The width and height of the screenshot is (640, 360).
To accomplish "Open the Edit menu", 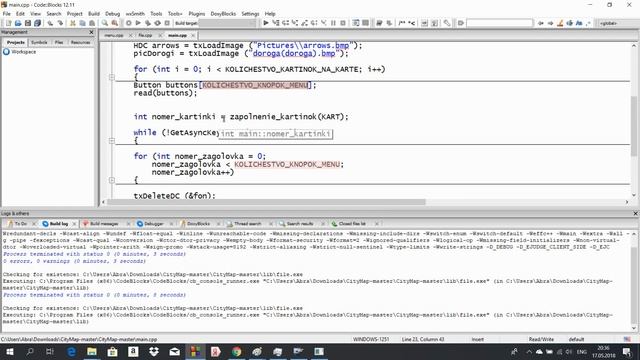I will 20,13.
